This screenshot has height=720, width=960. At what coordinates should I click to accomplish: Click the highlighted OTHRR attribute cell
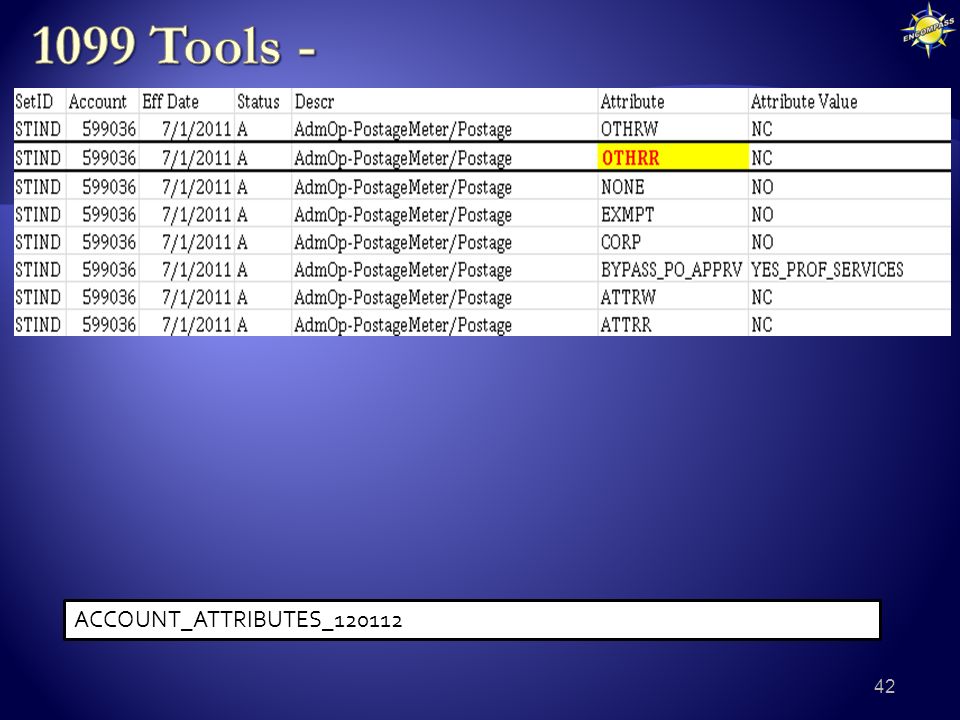673,157
